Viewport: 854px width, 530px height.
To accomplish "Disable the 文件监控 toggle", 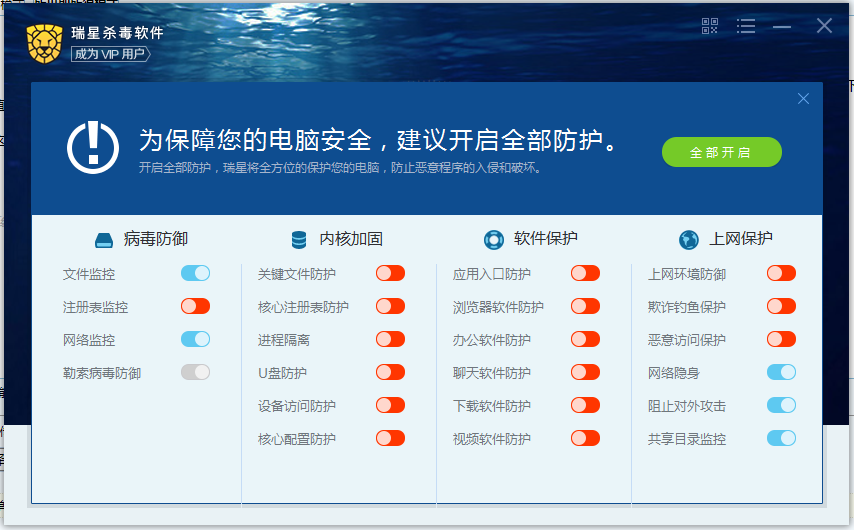I will click(x=196, y=273).
